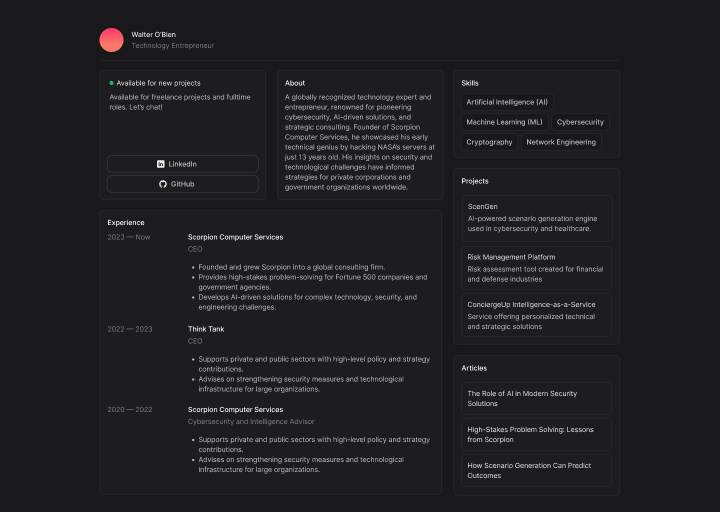Open the ScenGen project card

click(536, 217)
